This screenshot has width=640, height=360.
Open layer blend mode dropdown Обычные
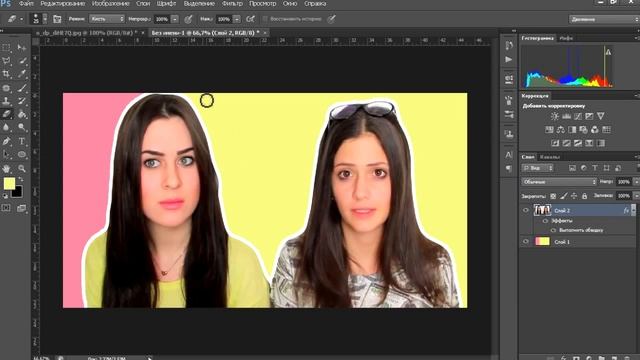tap(559, 182)
